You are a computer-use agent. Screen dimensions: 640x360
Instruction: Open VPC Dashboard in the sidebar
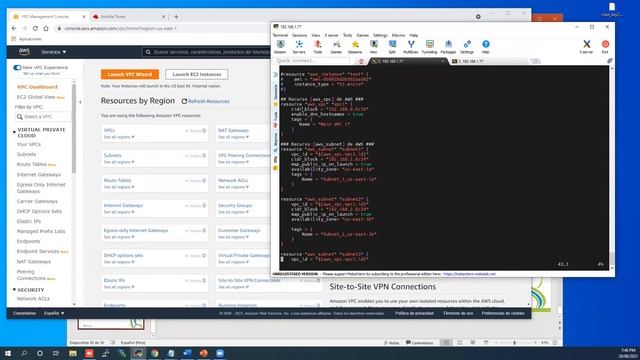(x=37, y=87)
